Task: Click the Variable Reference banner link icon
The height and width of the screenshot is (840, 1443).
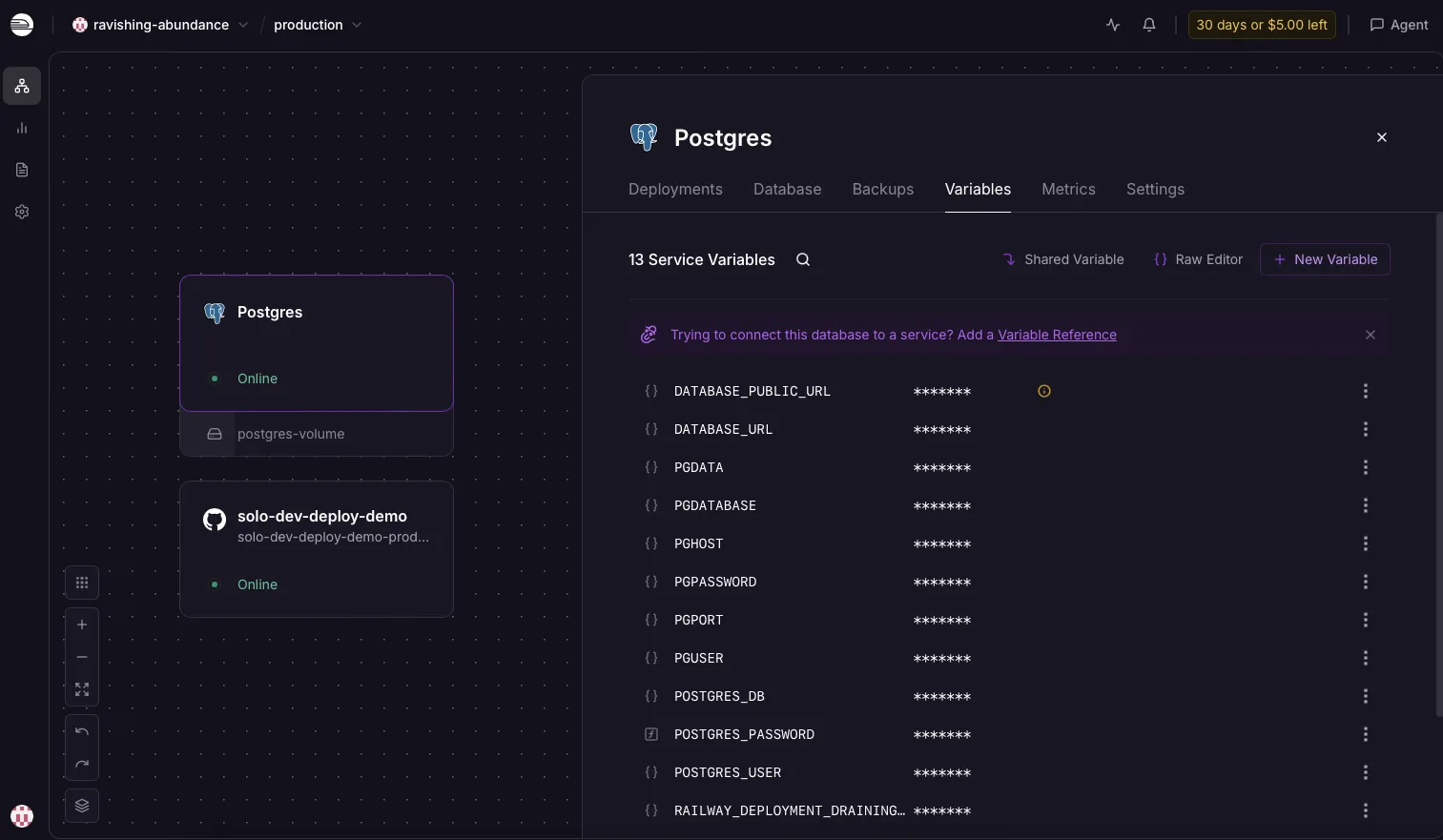Action: (649, 335)
